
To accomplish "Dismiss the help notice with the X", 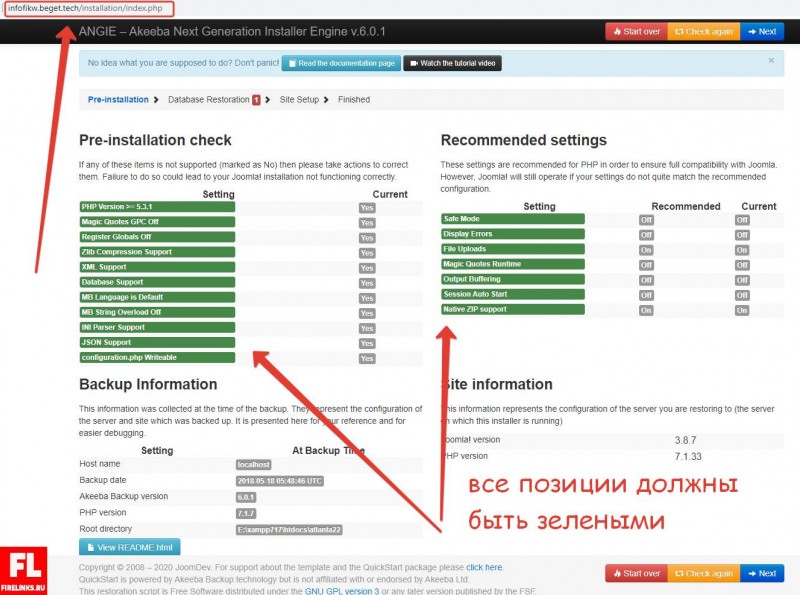I will pos(771,60).
